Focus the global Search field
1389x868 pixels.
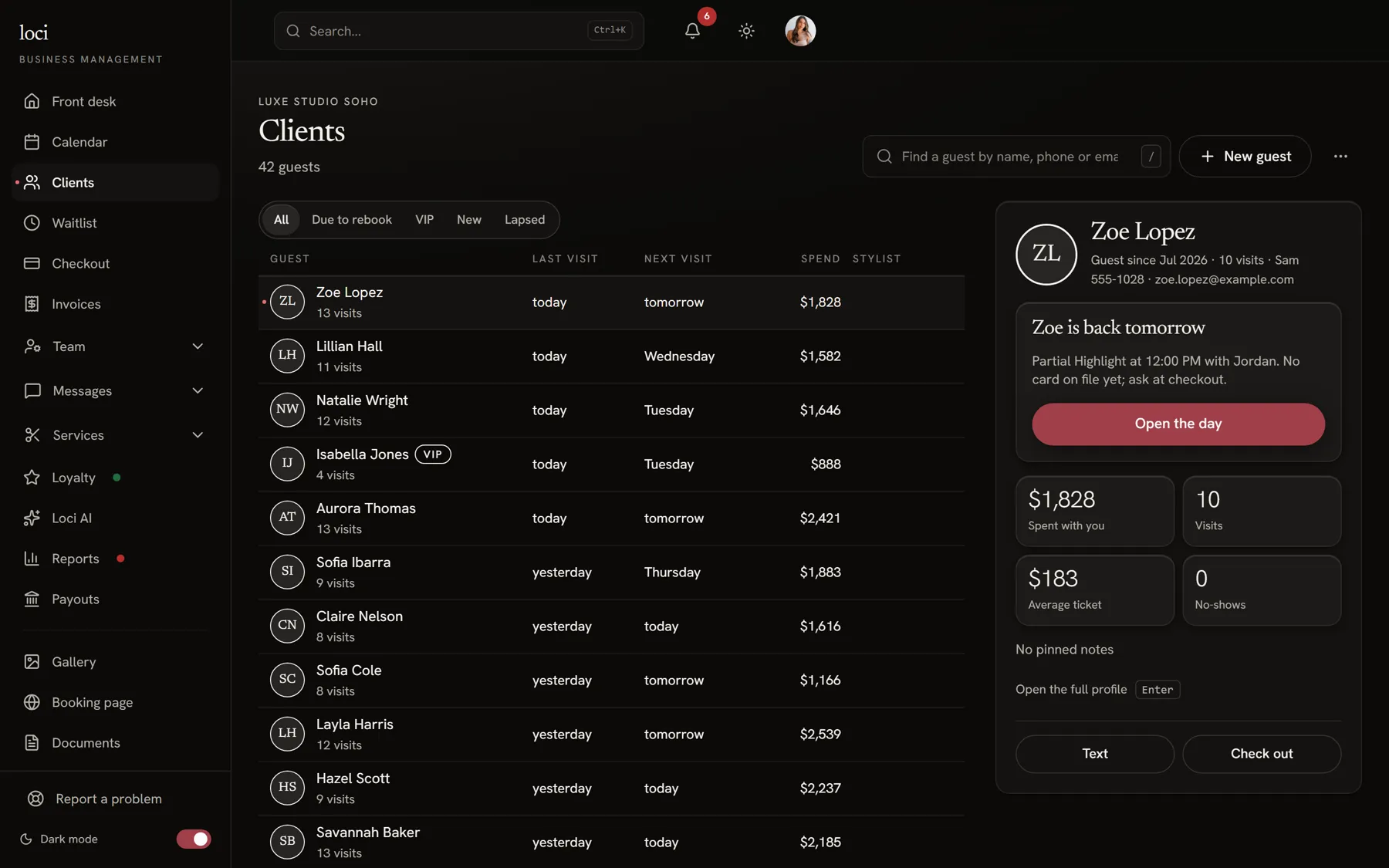(x=458, y=31)
